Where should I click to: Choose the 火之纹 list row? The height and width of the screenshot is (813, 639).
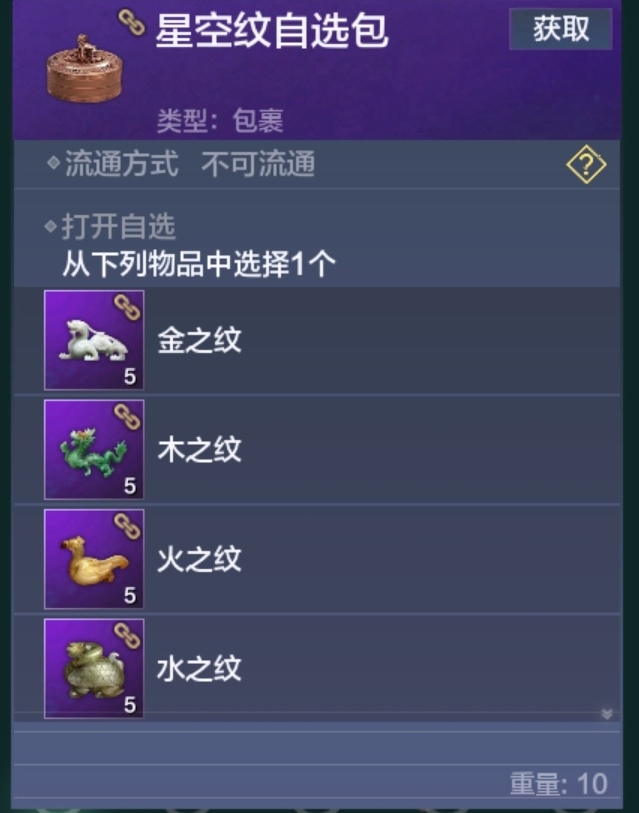click(317, 559)
